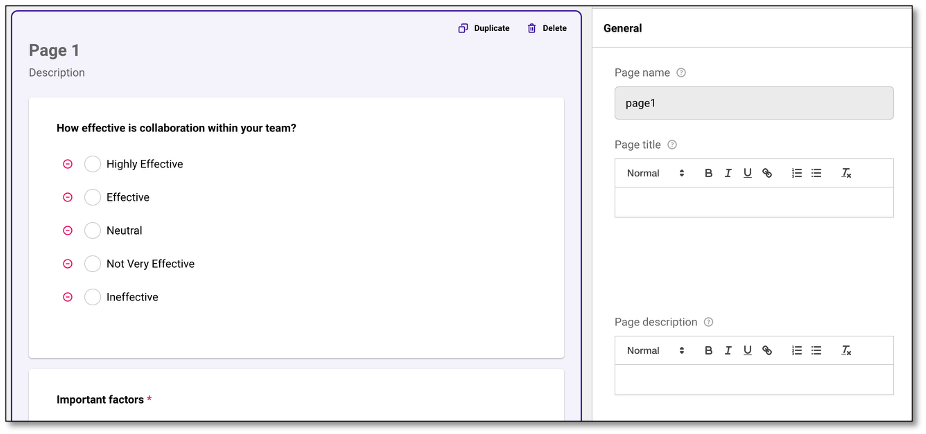The height and width of the screenshot is (434, 926).
Task: Select the Ineffective radio button
Action: tap(92, 297)
